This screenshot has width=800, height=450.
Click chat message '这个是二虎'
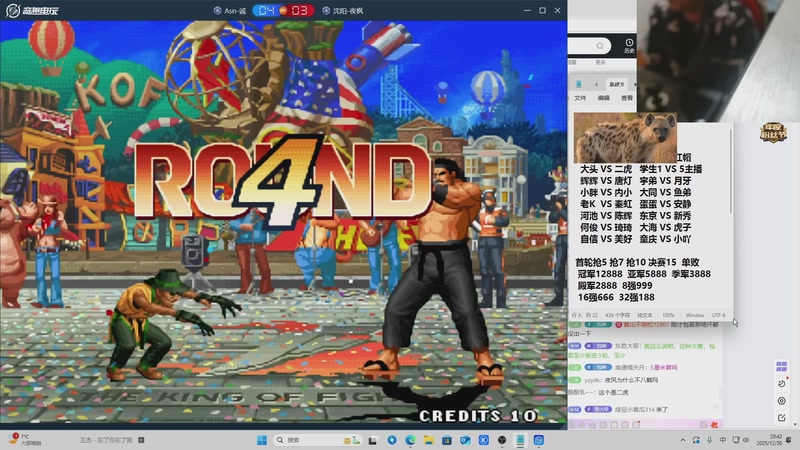[613, 392]
